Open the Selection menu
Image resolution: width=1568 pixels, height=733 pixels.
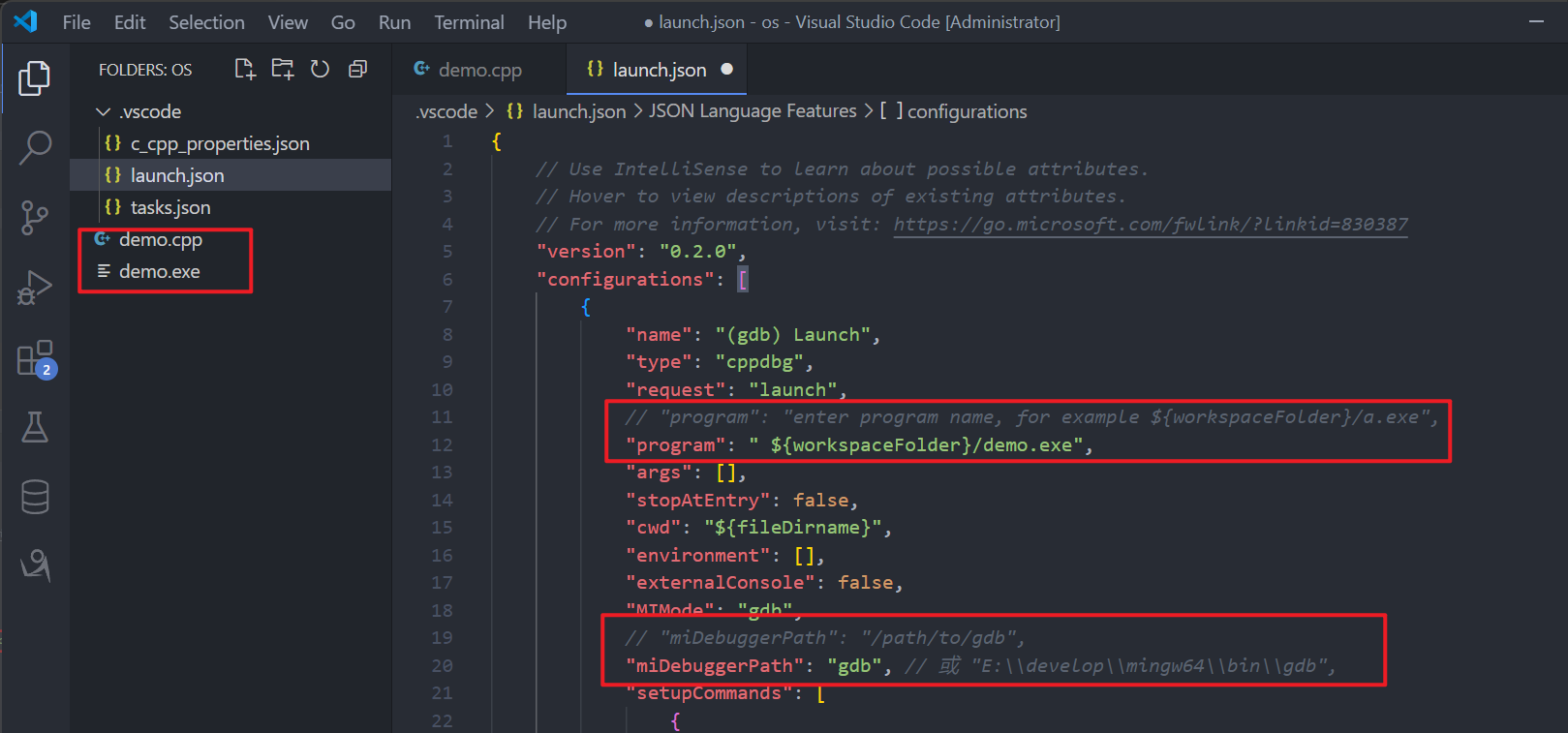[206, 22]
